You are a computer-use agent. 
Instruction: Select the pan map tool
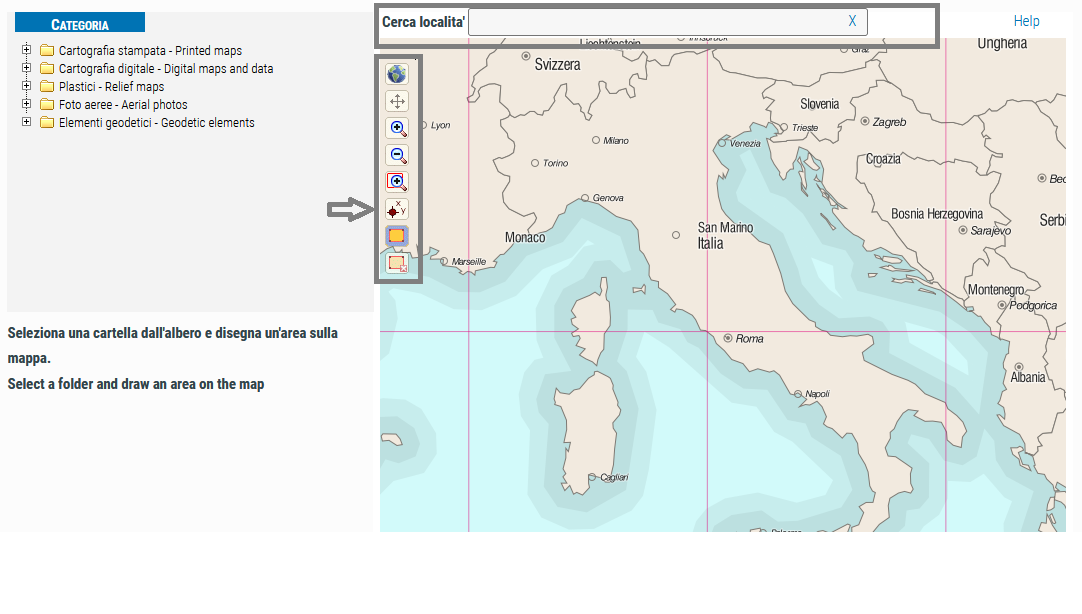397,101
